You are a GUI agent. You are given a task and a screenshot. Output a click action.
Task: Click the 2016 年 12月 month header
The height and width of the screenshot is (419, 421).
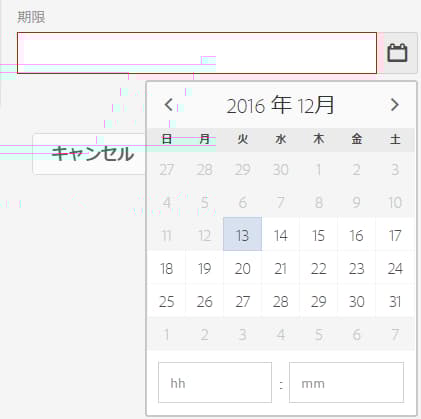pos(280,105)
